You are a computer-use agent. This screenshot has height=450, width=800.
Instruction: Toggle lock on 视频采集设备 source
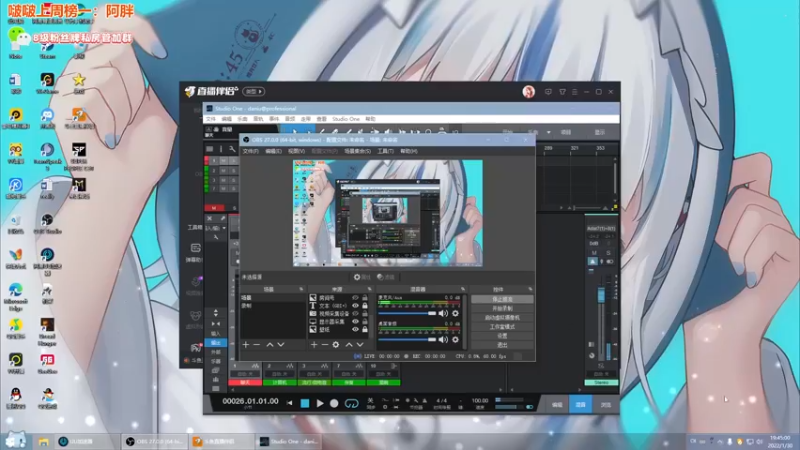[365, 313]
